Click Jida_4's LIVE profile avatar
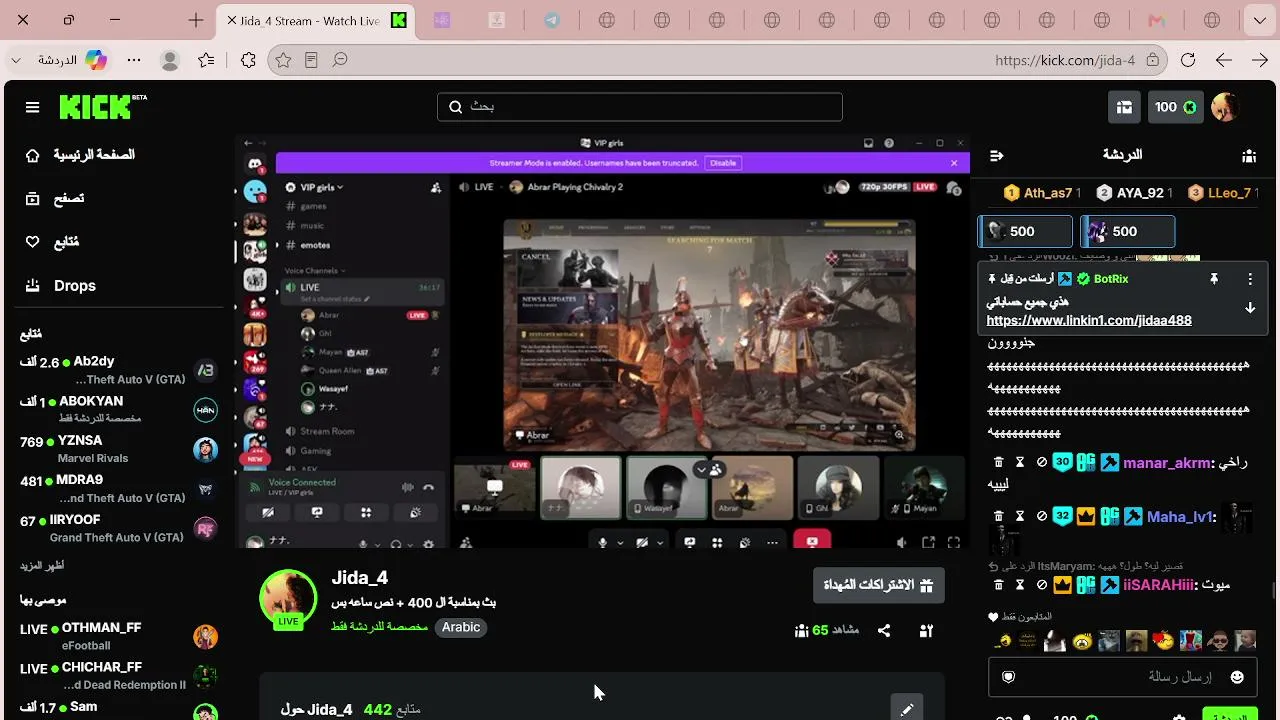 pyautogui.click(x=288, y=600)
